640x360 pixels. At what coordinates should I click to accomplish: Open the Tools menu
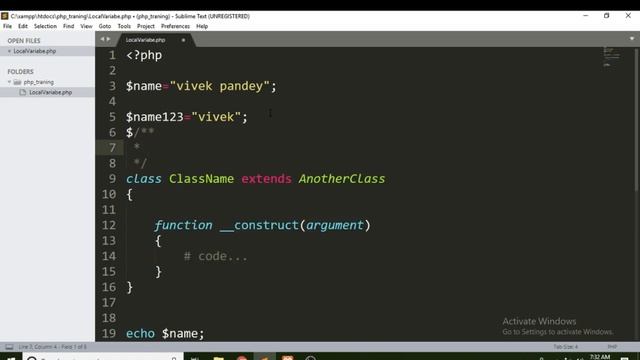pyautogui.click(x=124, y=26)
